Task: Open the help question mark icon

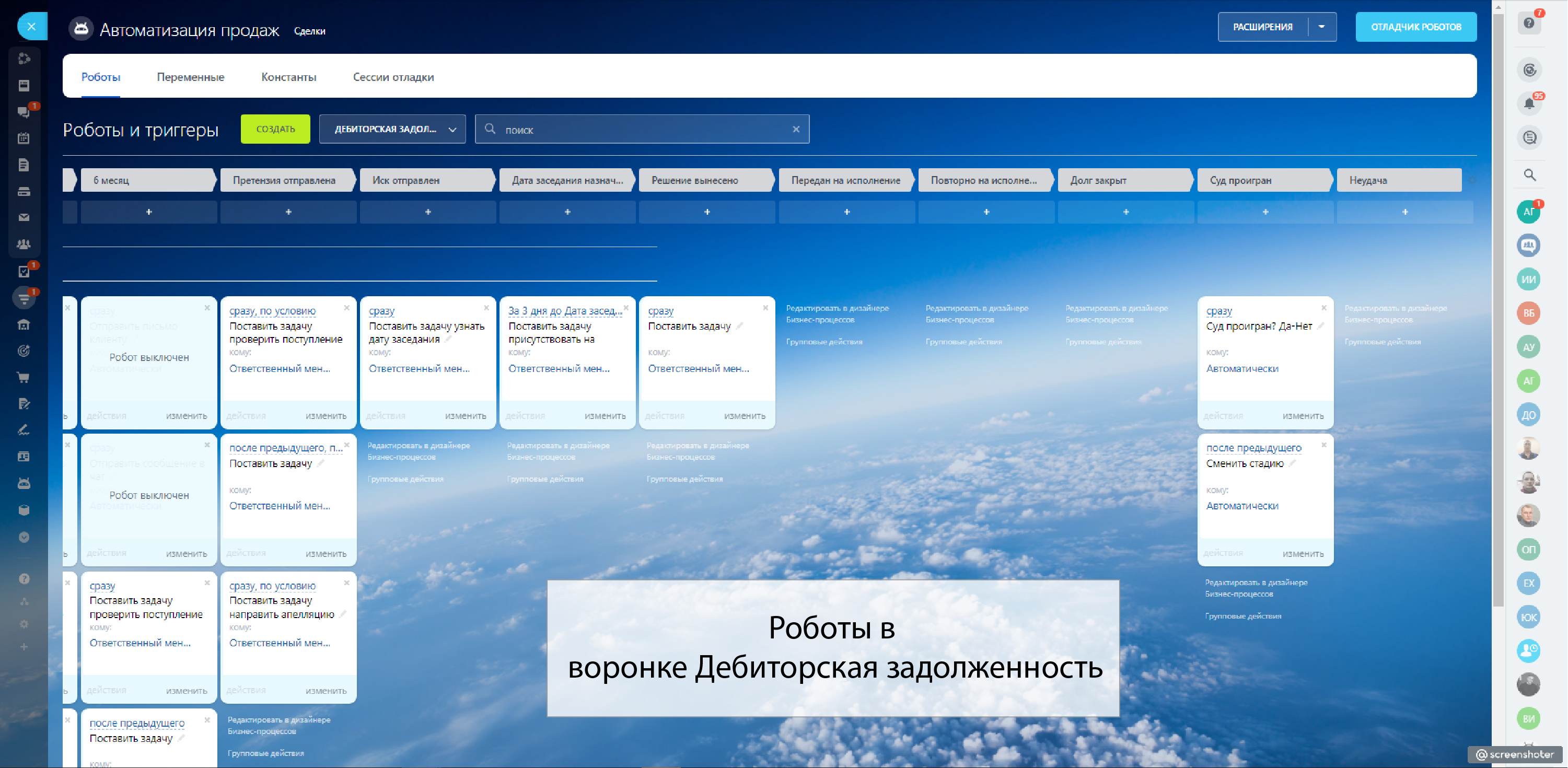Action: click(1529, 23)
